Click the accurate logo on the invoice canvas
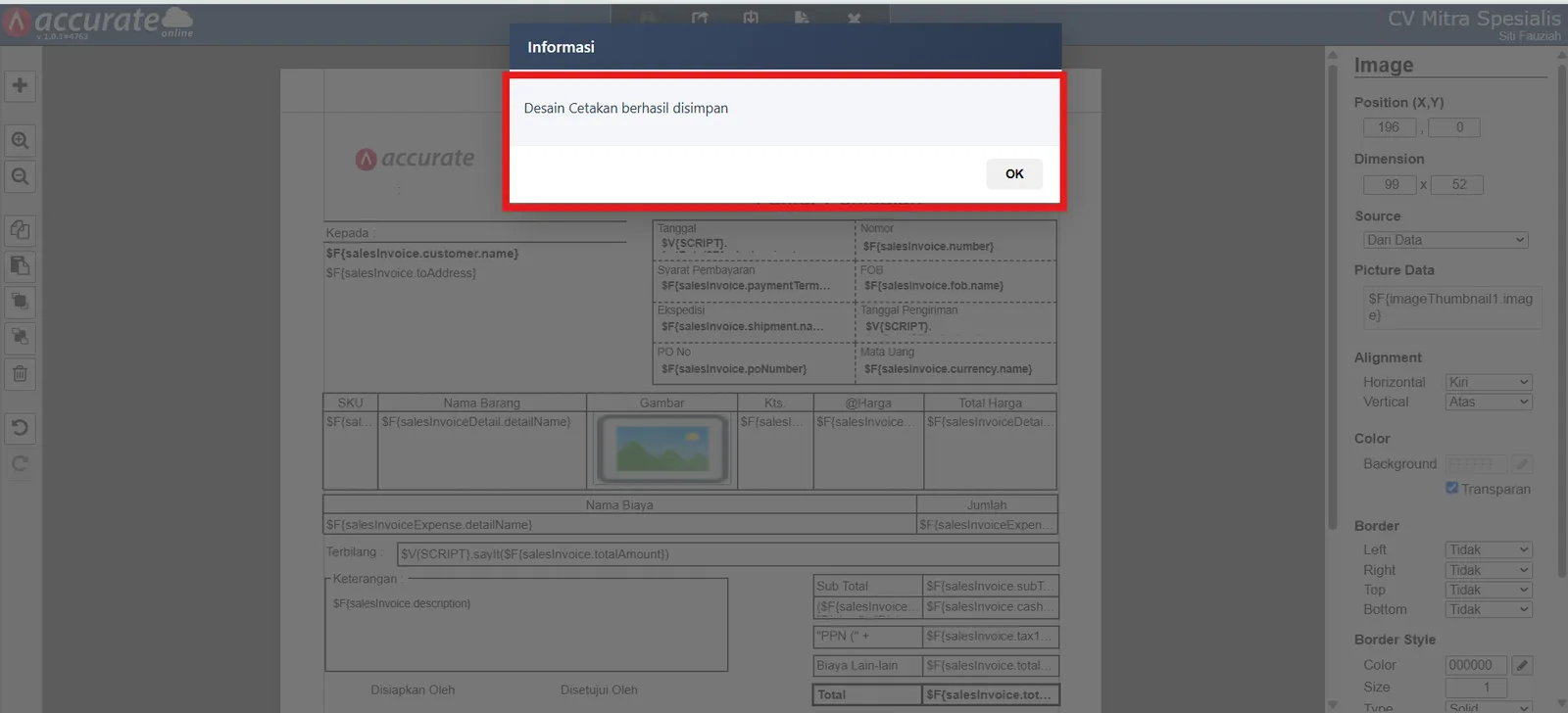1568x713 pixels. pos(415,159)
